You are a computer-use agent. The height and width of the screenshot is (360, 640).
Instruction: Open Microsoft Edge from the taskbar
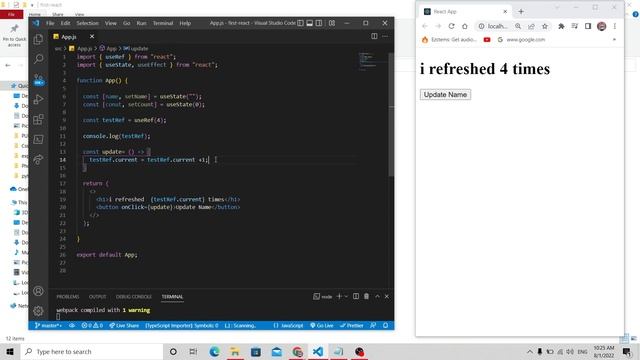tap(214, 351)
